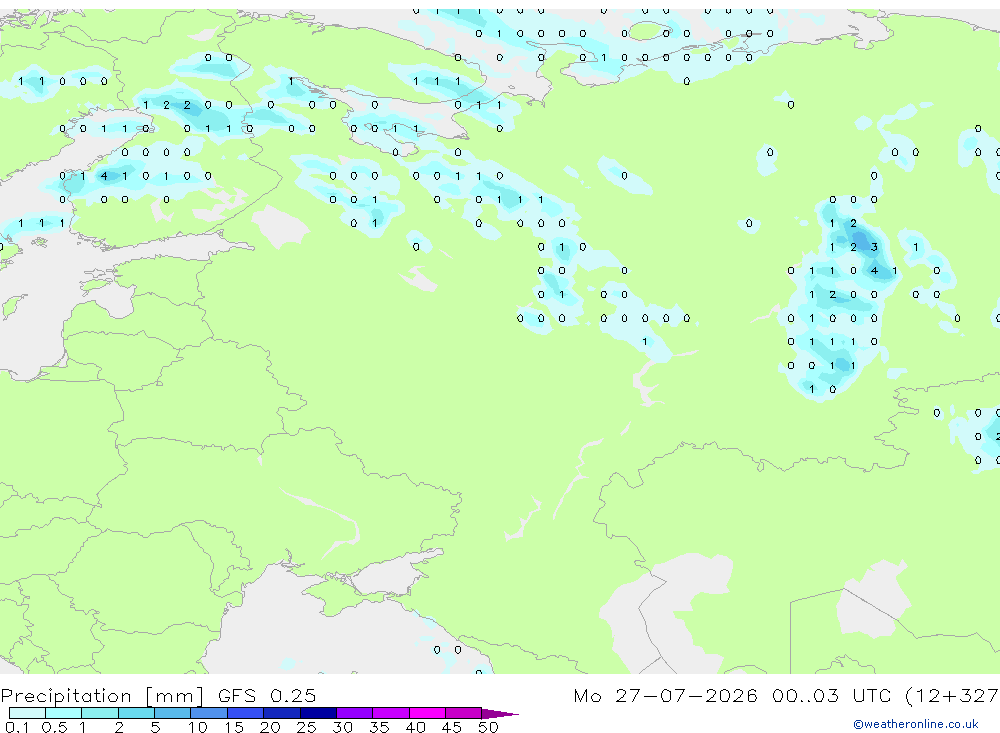
Task: Click the '4' value below the '3' in the eastern cluster
Action: (x=874, y=270)
